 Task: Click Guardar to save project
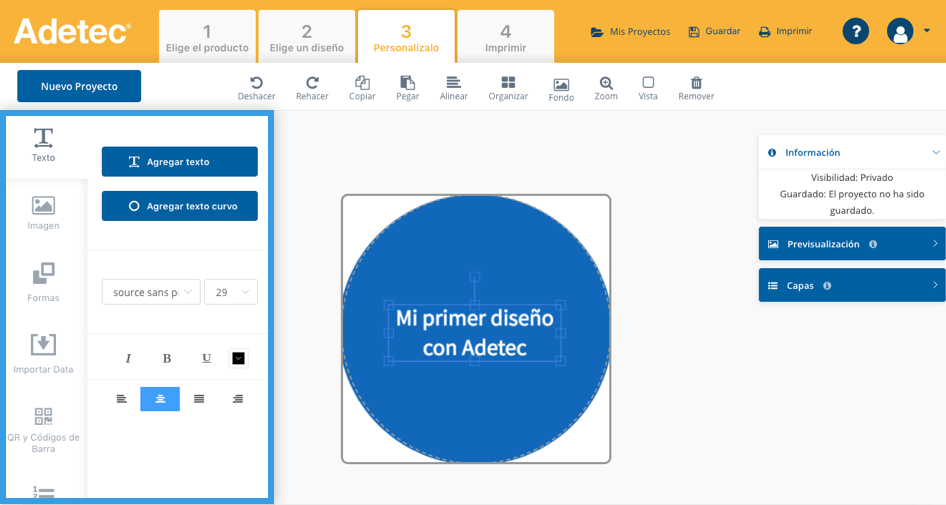tap(714, 31)
